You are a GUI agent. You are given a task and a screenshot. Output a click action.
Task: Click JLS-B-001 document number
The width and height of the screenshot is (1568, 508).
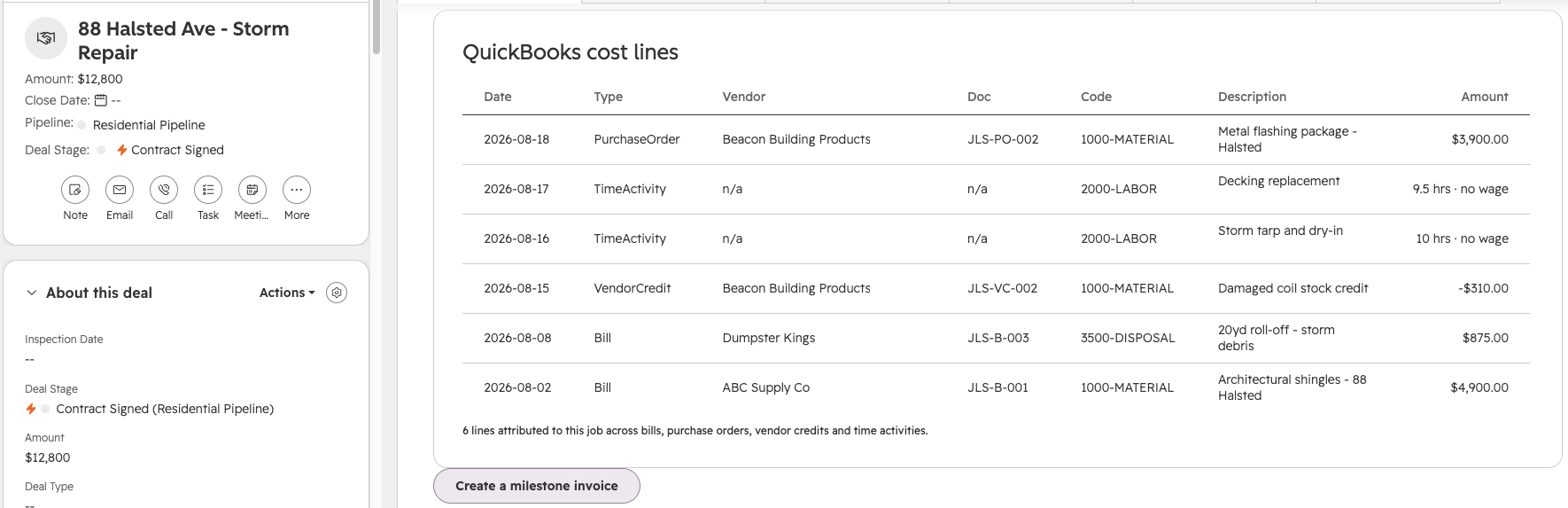[997, 387]
